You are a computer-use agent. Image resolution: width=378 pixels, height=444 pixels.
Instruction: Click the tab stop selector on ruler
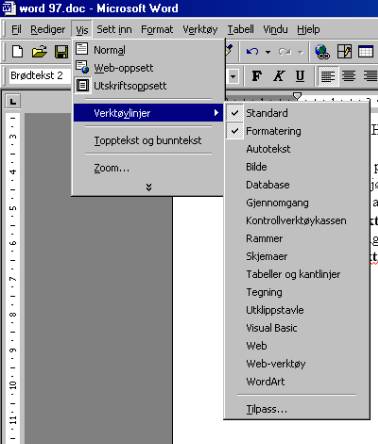point(13,101)
